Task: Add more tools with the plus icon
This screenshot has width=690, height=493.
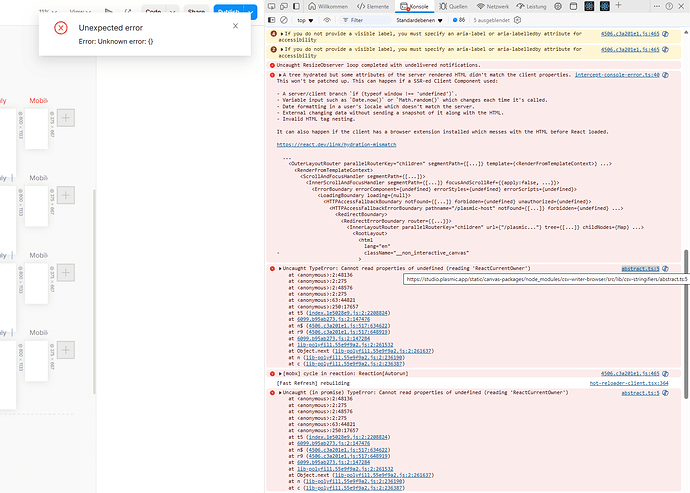Action: pyautogui.click(x=618, y=6)
